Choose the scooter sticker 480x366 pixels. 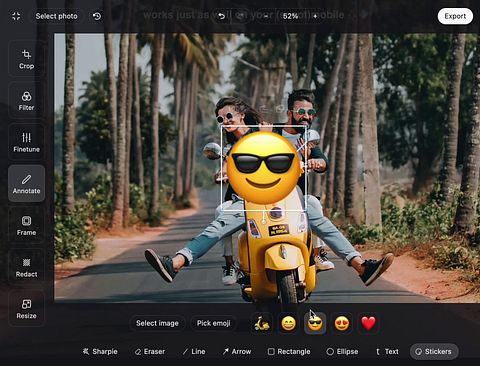point(262,323)
